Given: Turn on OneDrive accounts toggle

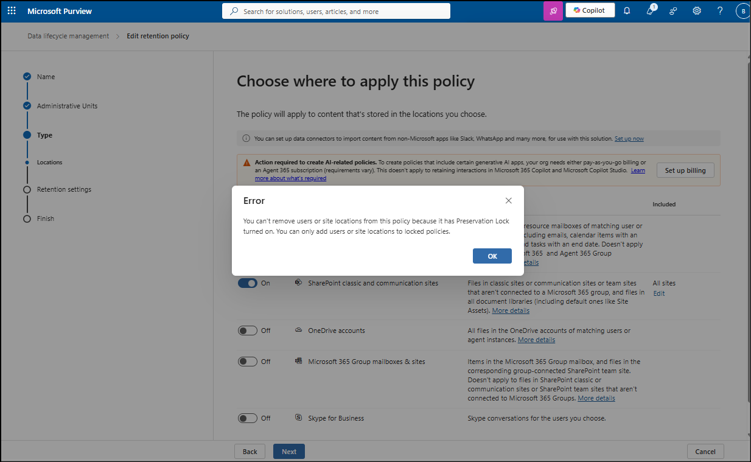Looking at the screenshot, I should tap(248, 330).
